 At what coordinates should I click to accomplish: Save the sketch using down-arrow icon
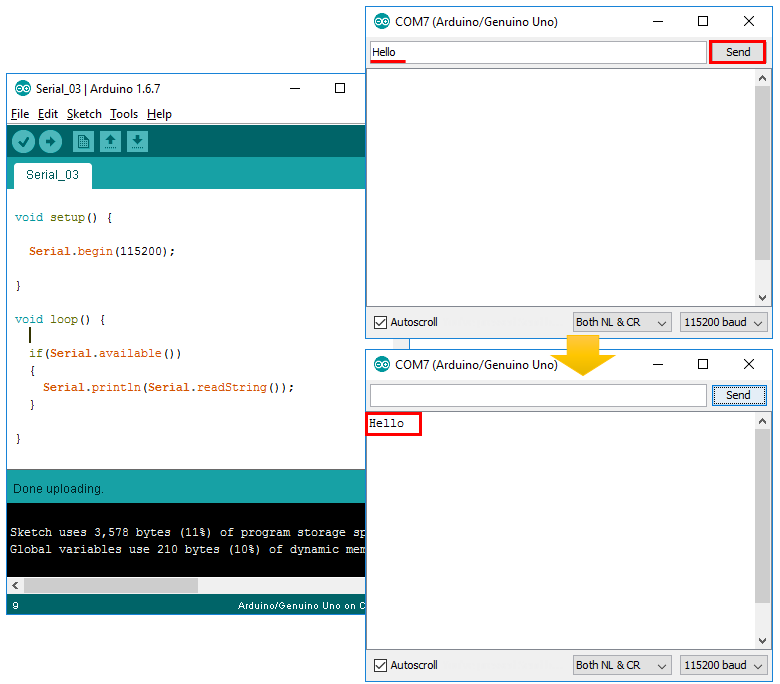pos(137,142)
